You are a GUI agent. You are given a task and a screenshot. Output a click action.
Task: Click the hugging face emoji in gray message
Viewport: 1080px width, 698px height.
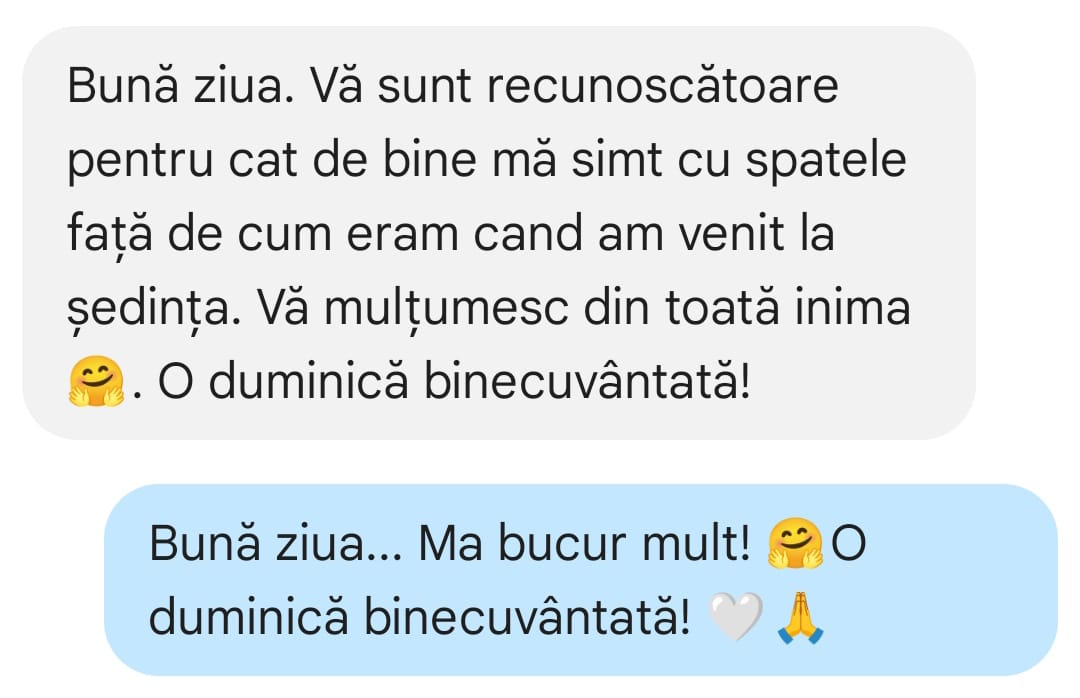[96, 381]
